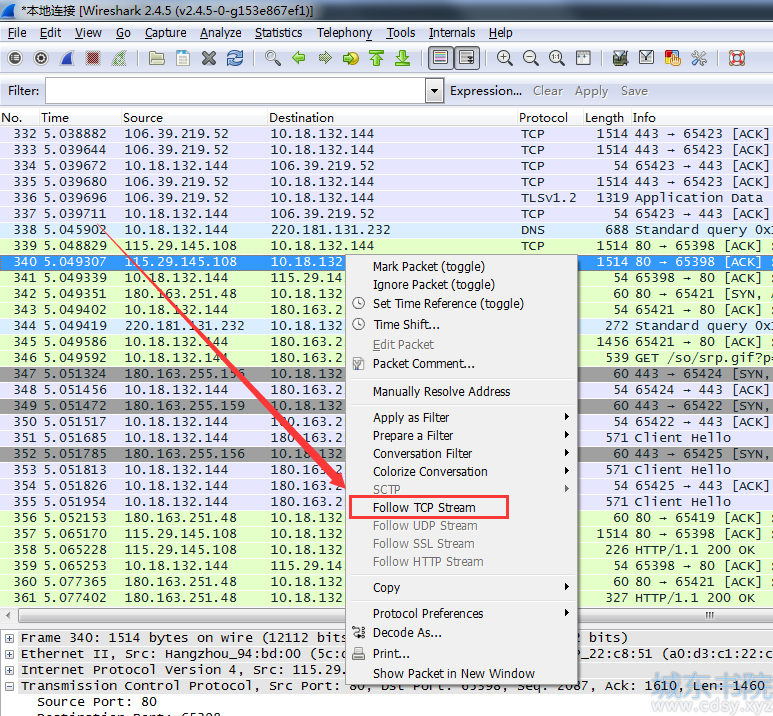Zoom out on packet text

point(530,58)
